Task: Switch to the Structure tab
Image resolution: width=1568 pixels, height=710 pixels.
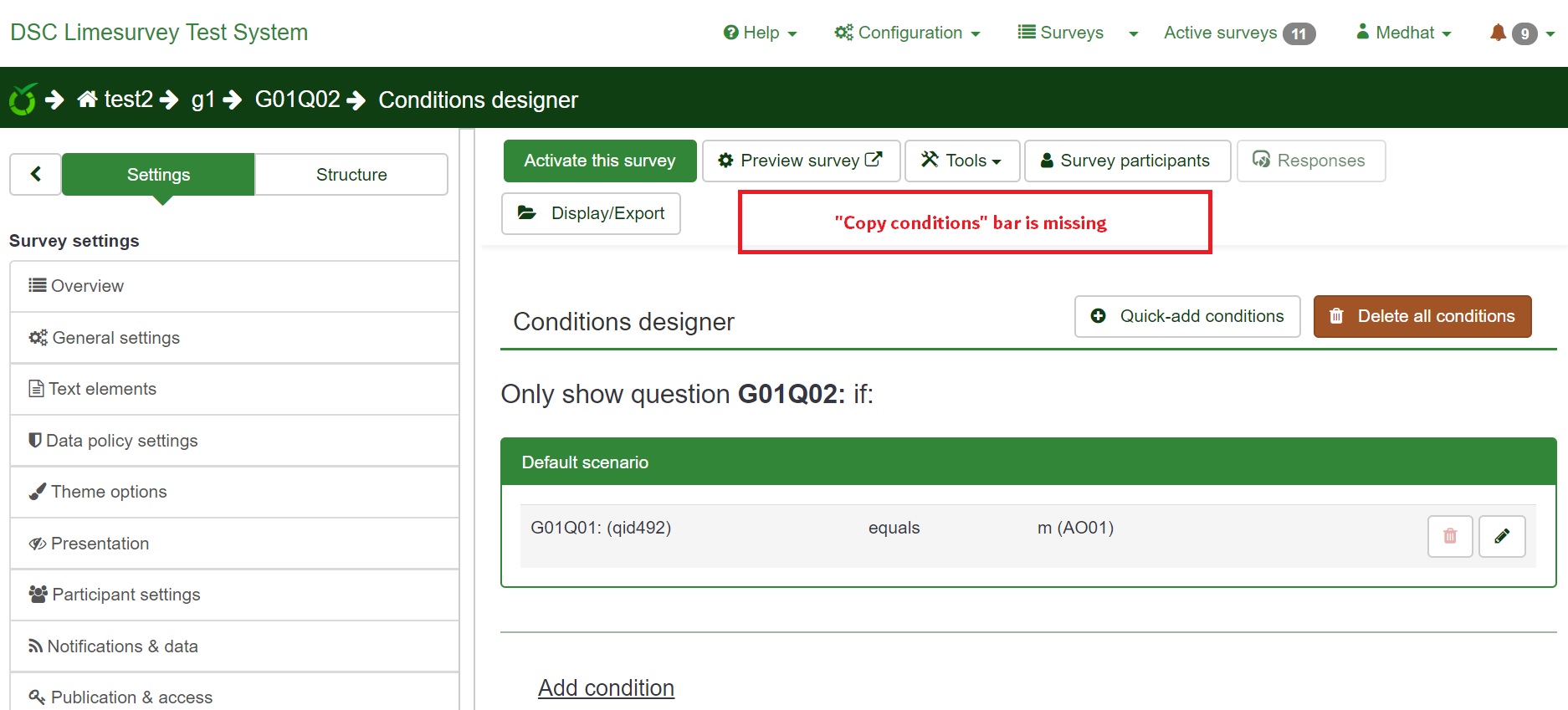Action: coord(351,174)
